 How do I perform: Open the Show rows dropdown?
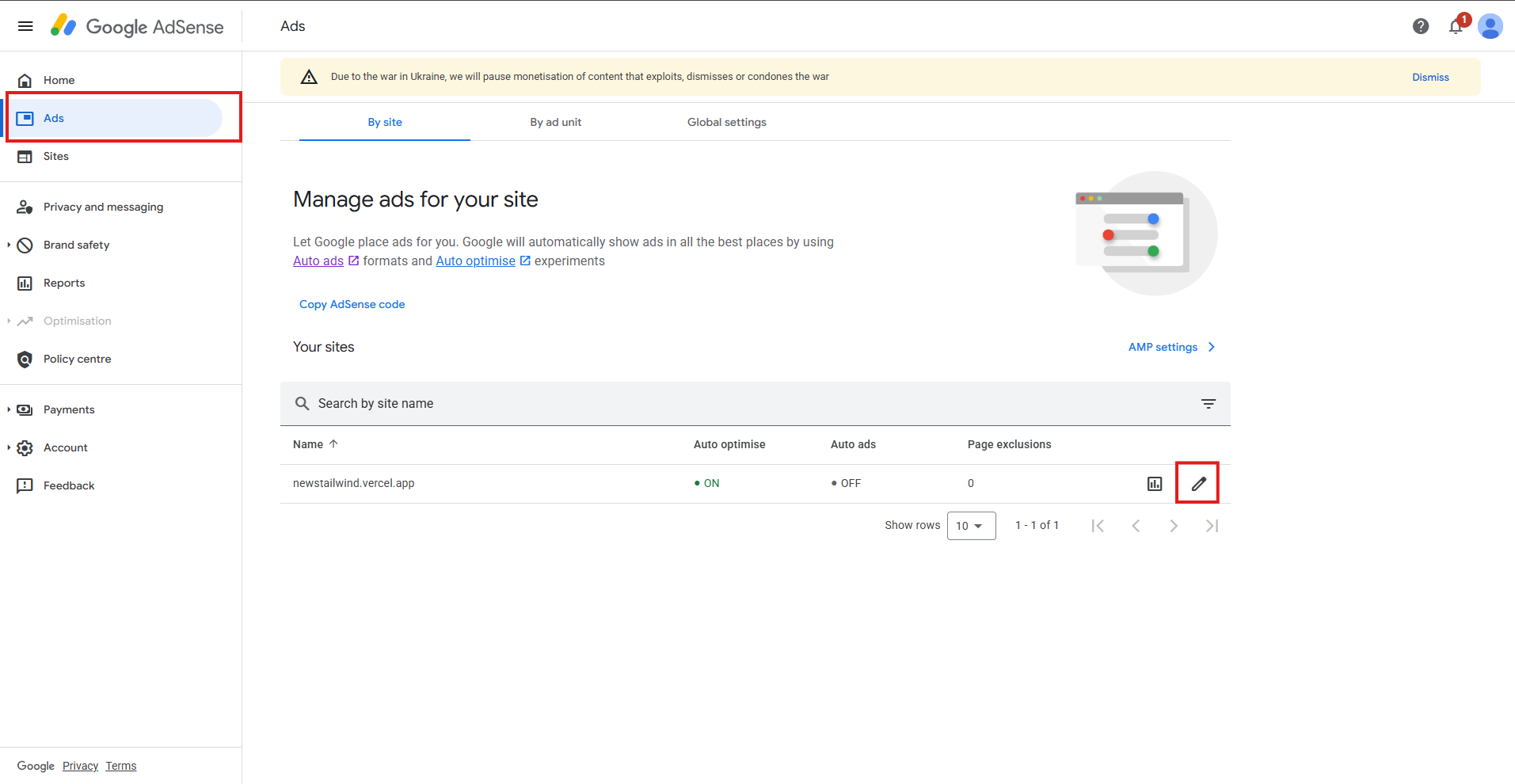click(x=971, y=525)
